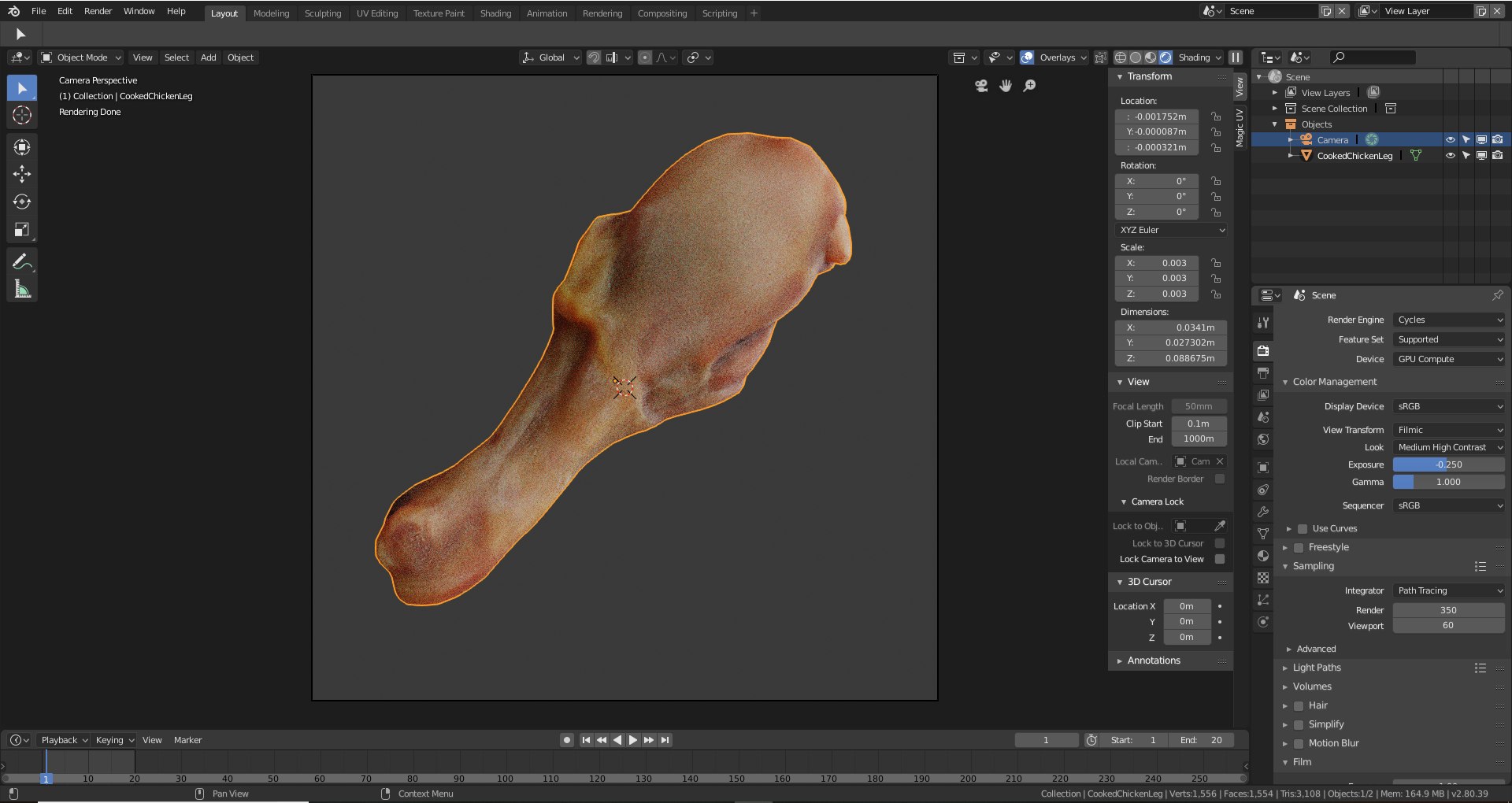
Task: Jump to the first frame
Action: (586, 740)
